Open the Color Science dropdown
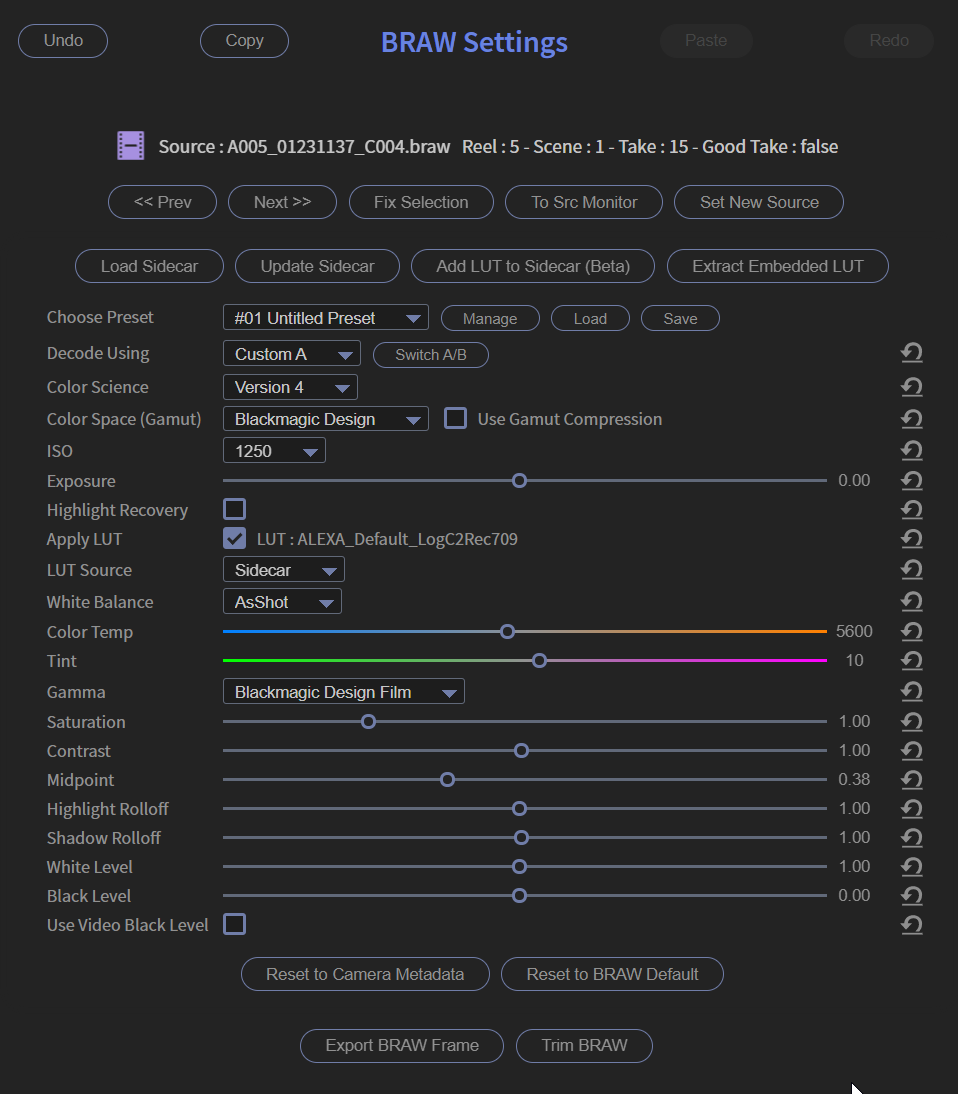 [290, 387]
